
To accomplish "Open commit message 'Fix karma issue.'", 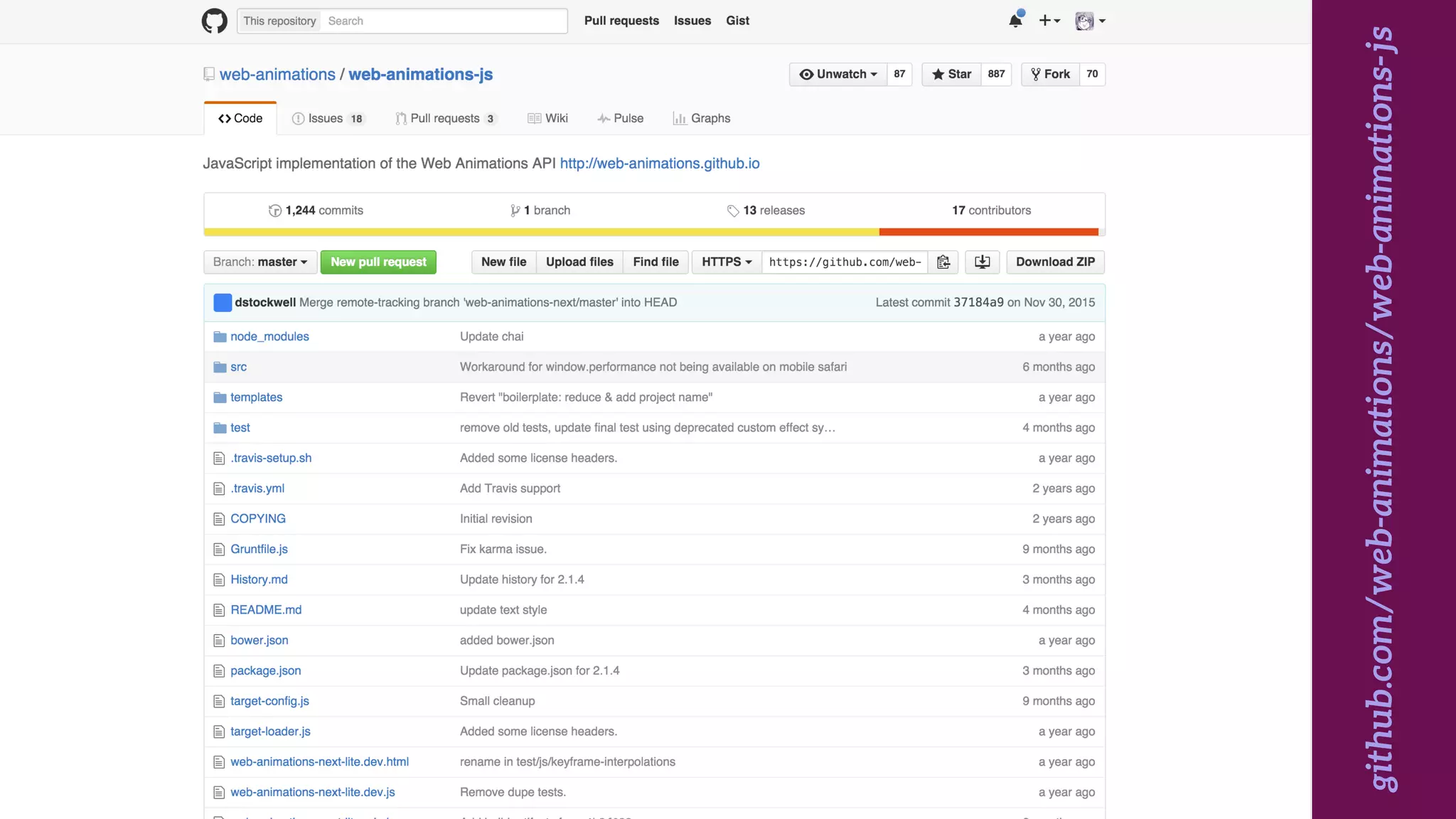I will coord(503,550).
